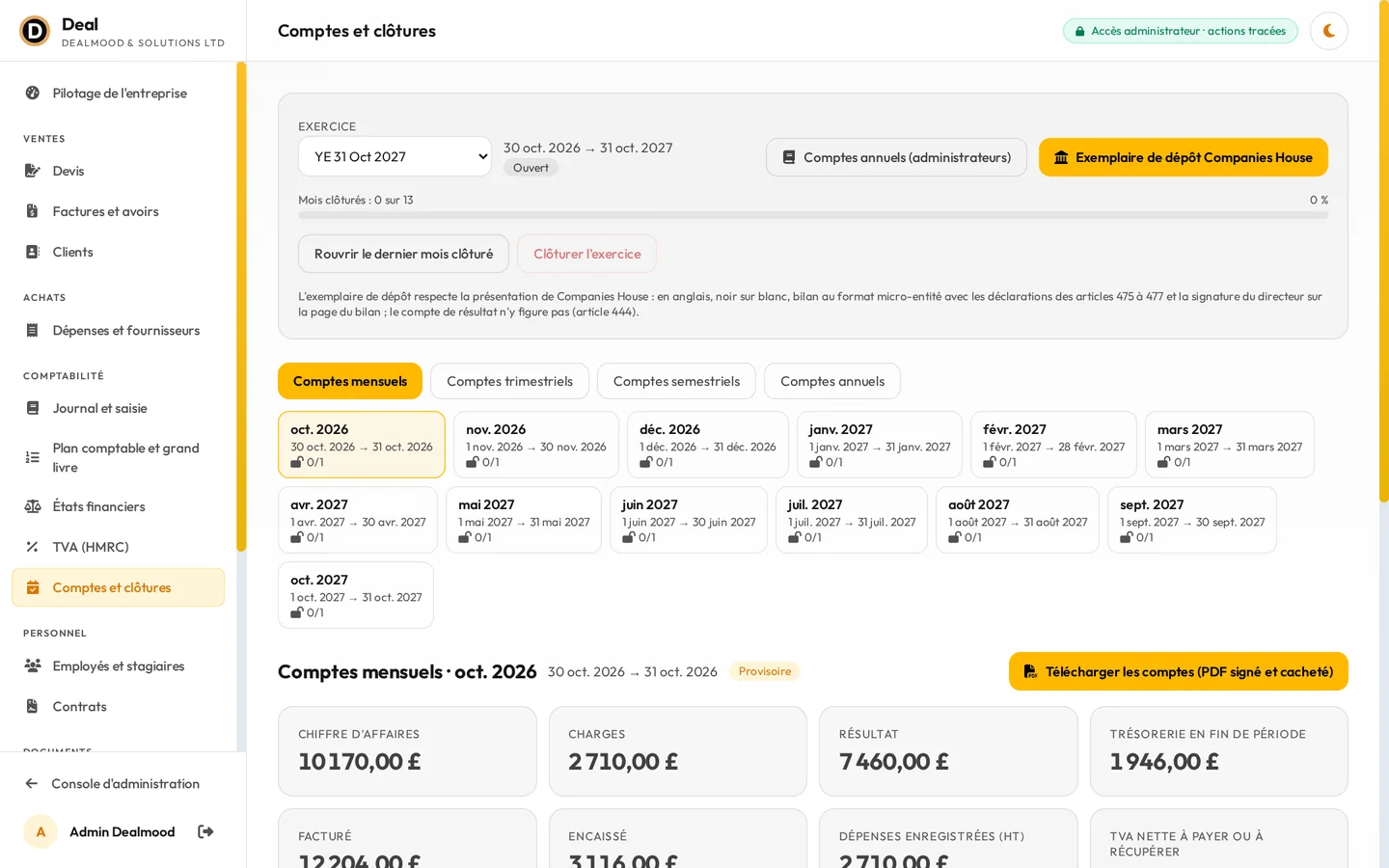Open the exercice YE 31 Oct 2027 dropdown
The height and width of the screenshot is (868, 1389).
click(x=395, y=156)
